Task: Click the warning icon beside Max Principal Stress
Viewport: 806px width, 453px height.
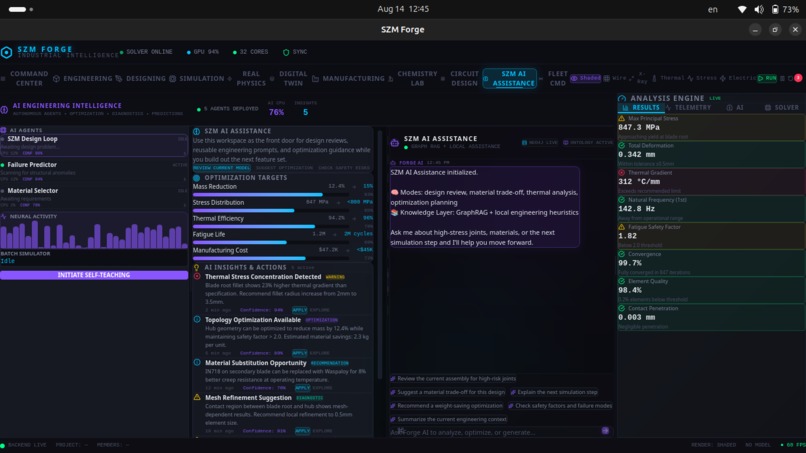Action: 621,118
